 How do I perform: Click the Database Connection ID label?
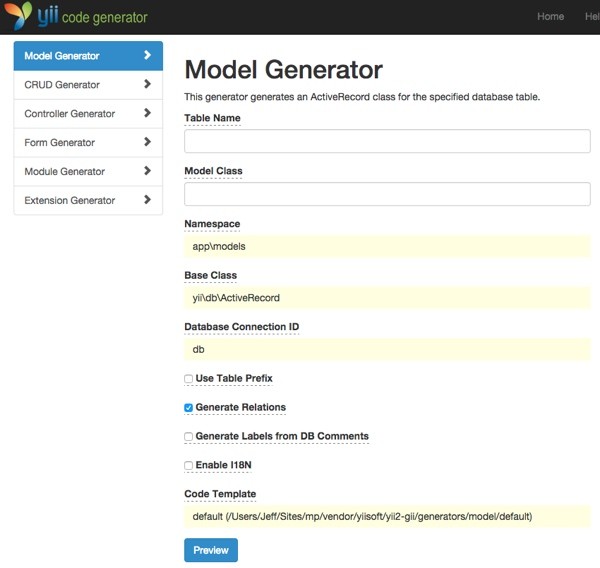click(241, 326)
